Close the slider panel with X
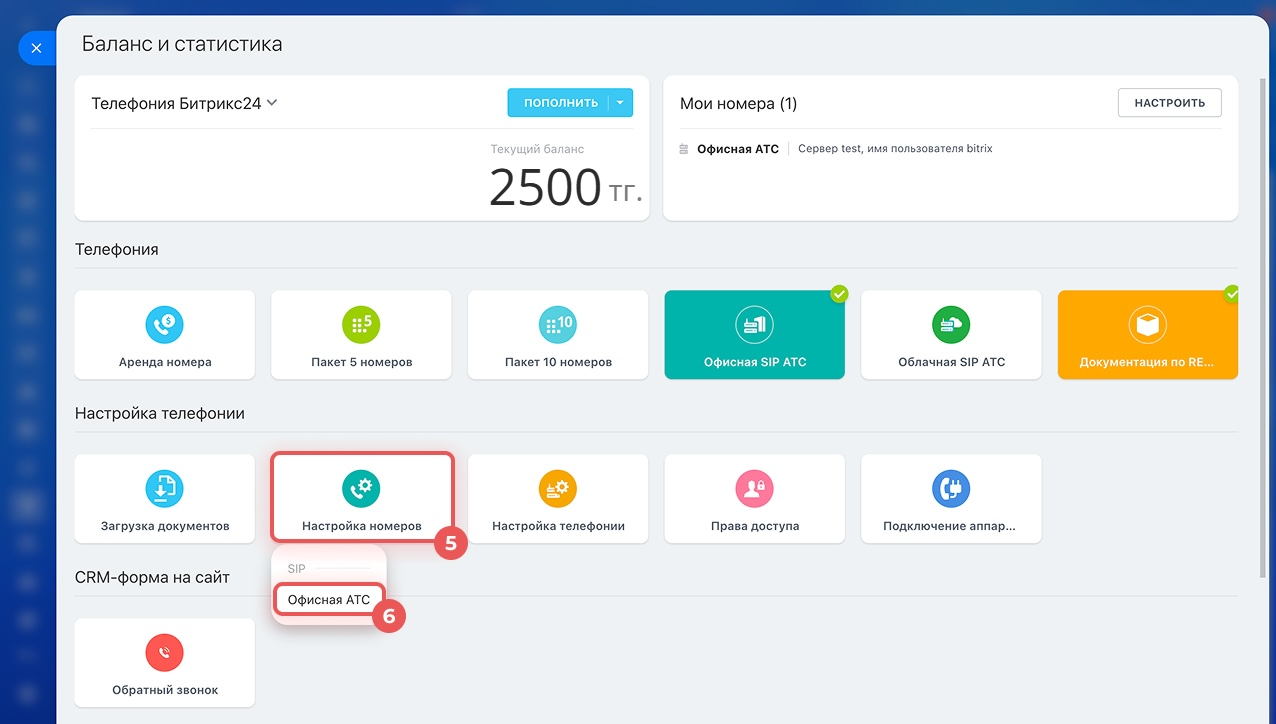This screenshot has height=724, width=1276. coord(36,48)
